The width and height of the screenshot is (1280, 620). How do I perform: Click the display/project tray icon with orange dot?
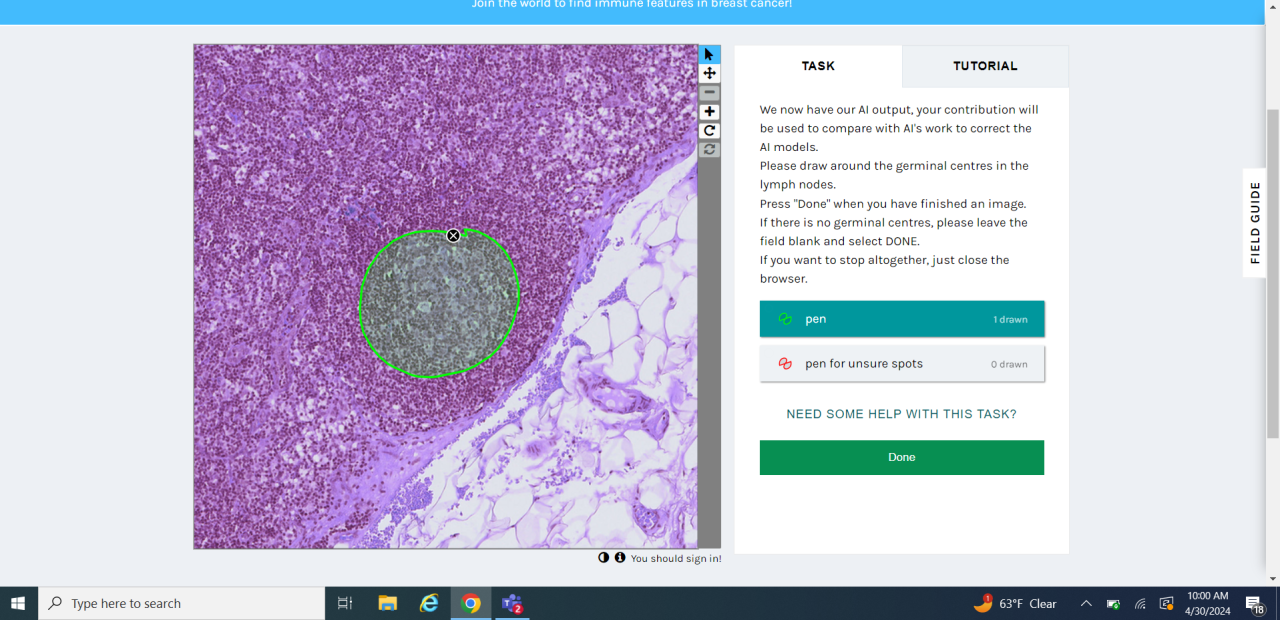pos(1166,603)
